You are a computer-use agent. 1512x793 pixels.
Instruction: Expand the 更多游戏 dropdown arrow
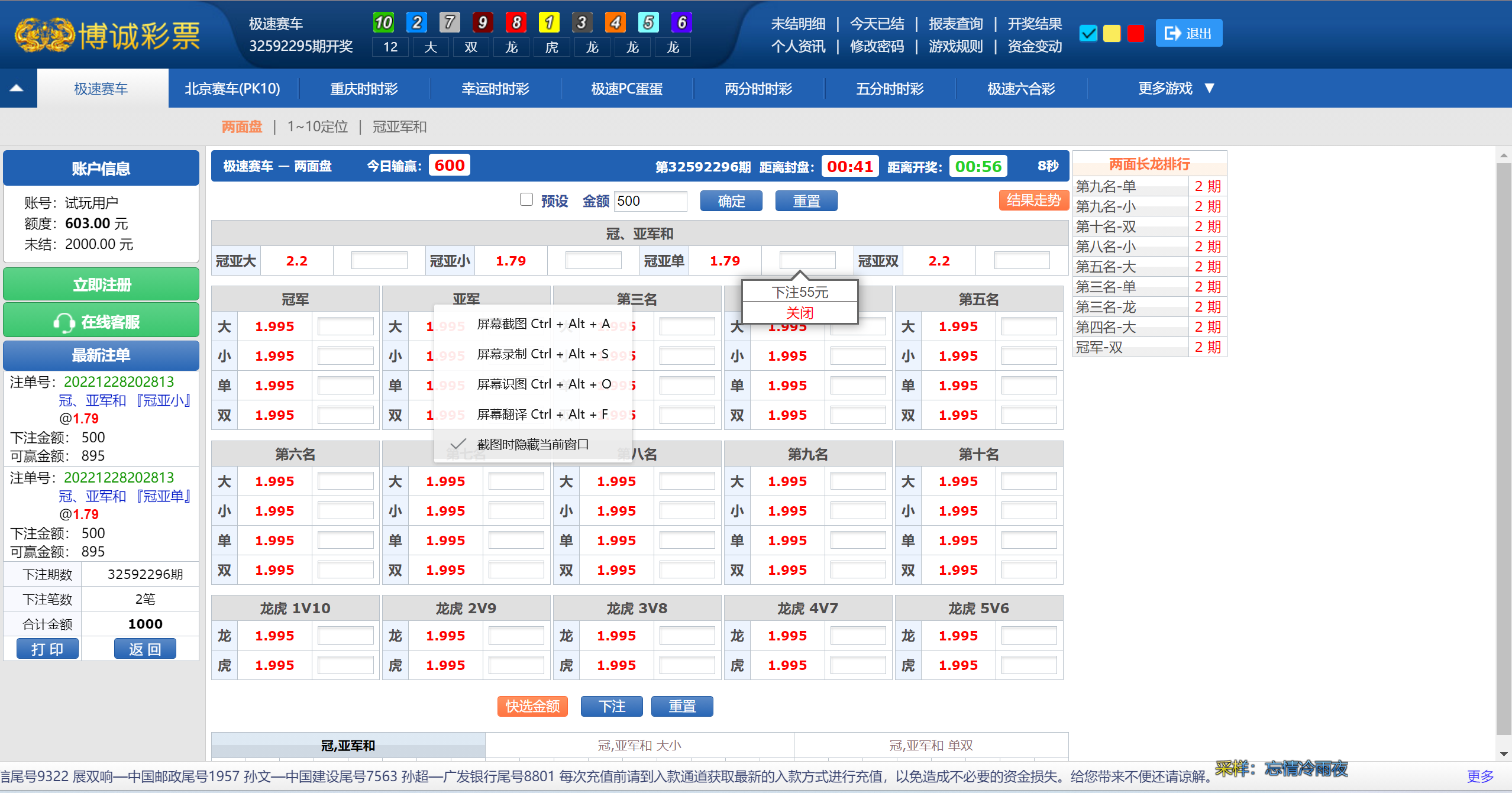(1210, 88)
